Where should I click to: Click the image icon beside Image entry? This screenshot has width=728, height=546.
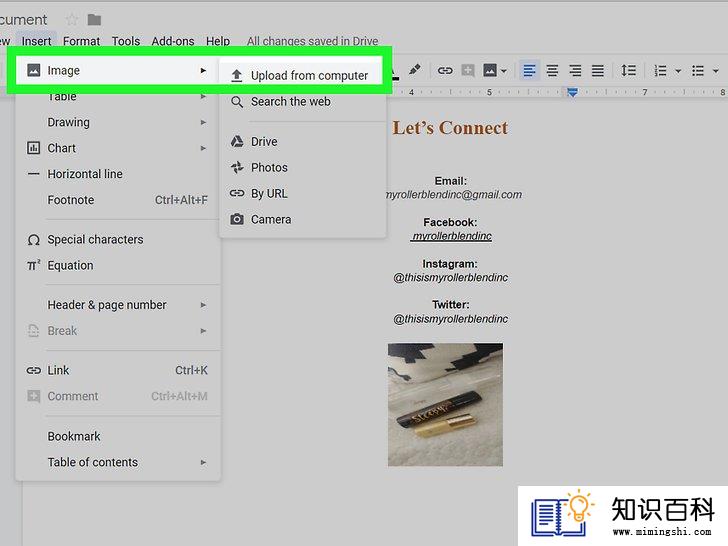coord(33,70)
